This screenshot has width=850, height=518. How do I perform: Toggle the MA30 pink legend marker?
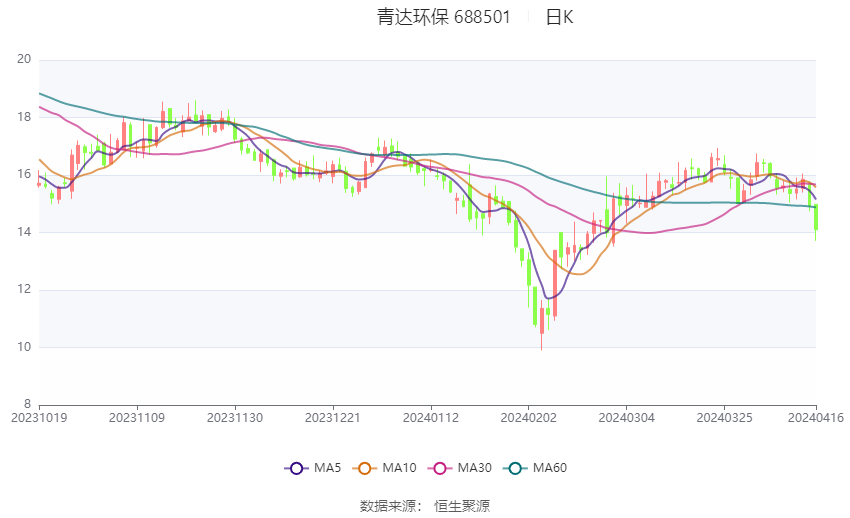coord(440,468)
